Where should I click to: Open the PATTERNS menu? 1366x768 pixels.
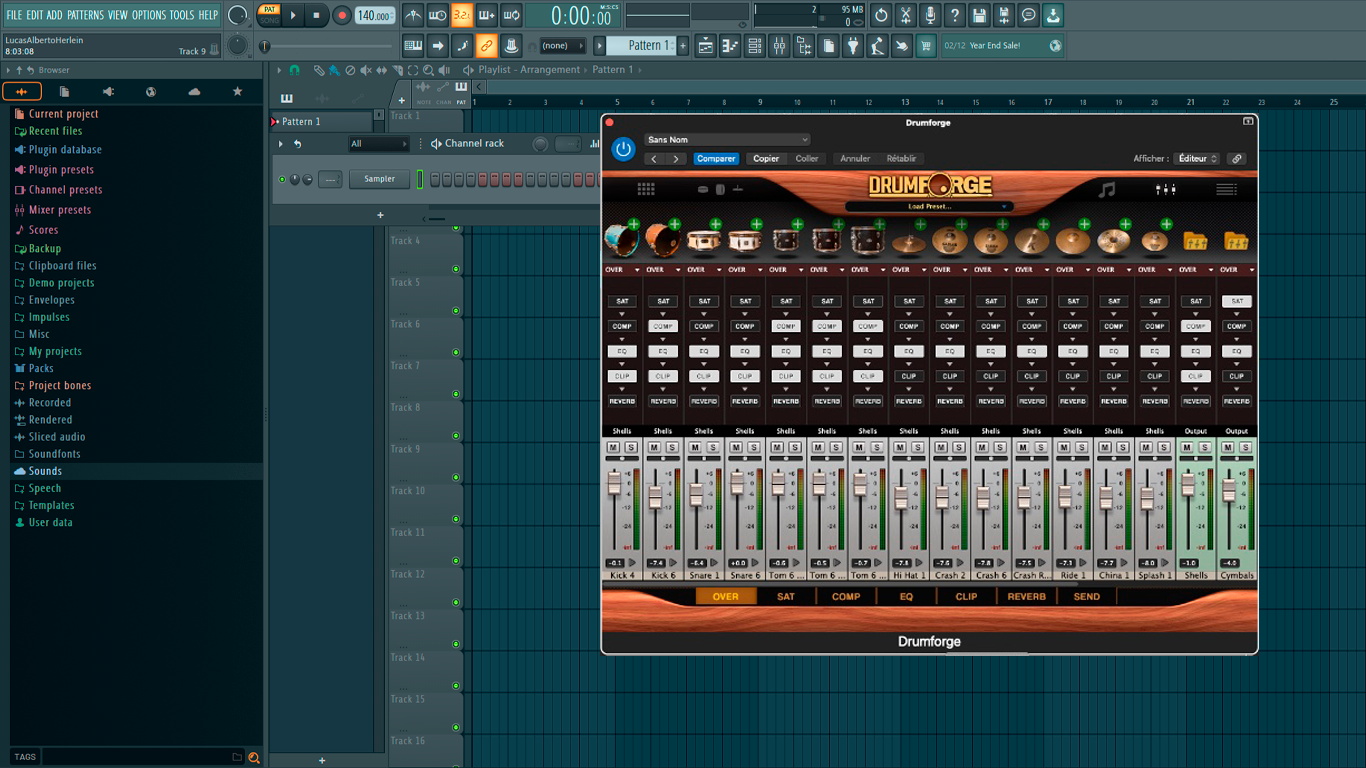[x=85, y=15]
